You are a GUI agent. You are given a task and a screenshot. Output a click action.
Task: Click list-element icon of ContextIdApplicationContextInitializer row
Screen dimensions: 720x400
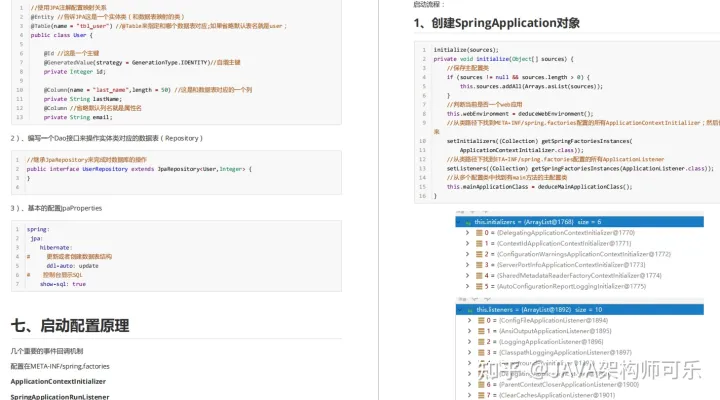479,243
